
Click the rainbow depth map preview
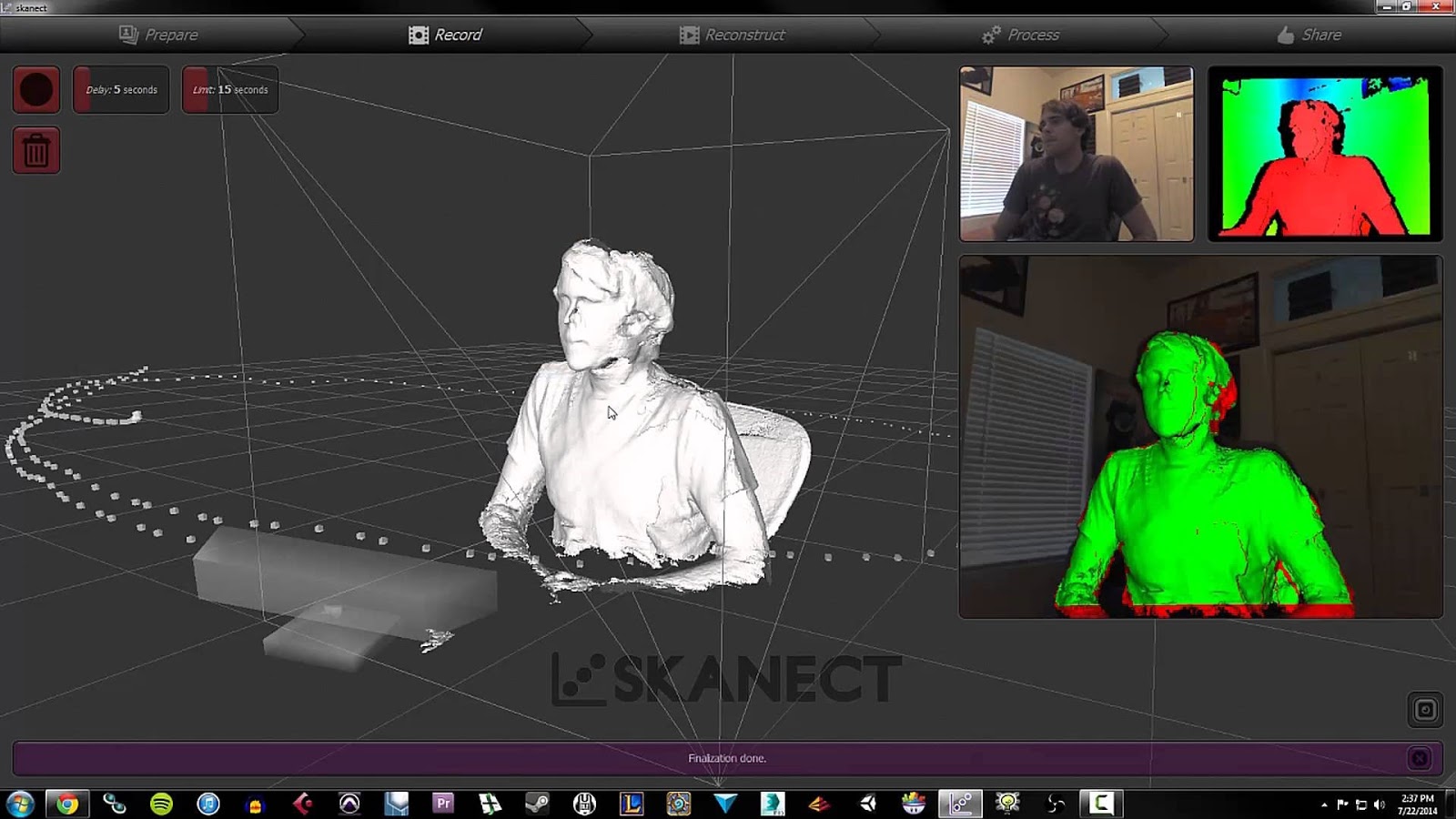1324,151
